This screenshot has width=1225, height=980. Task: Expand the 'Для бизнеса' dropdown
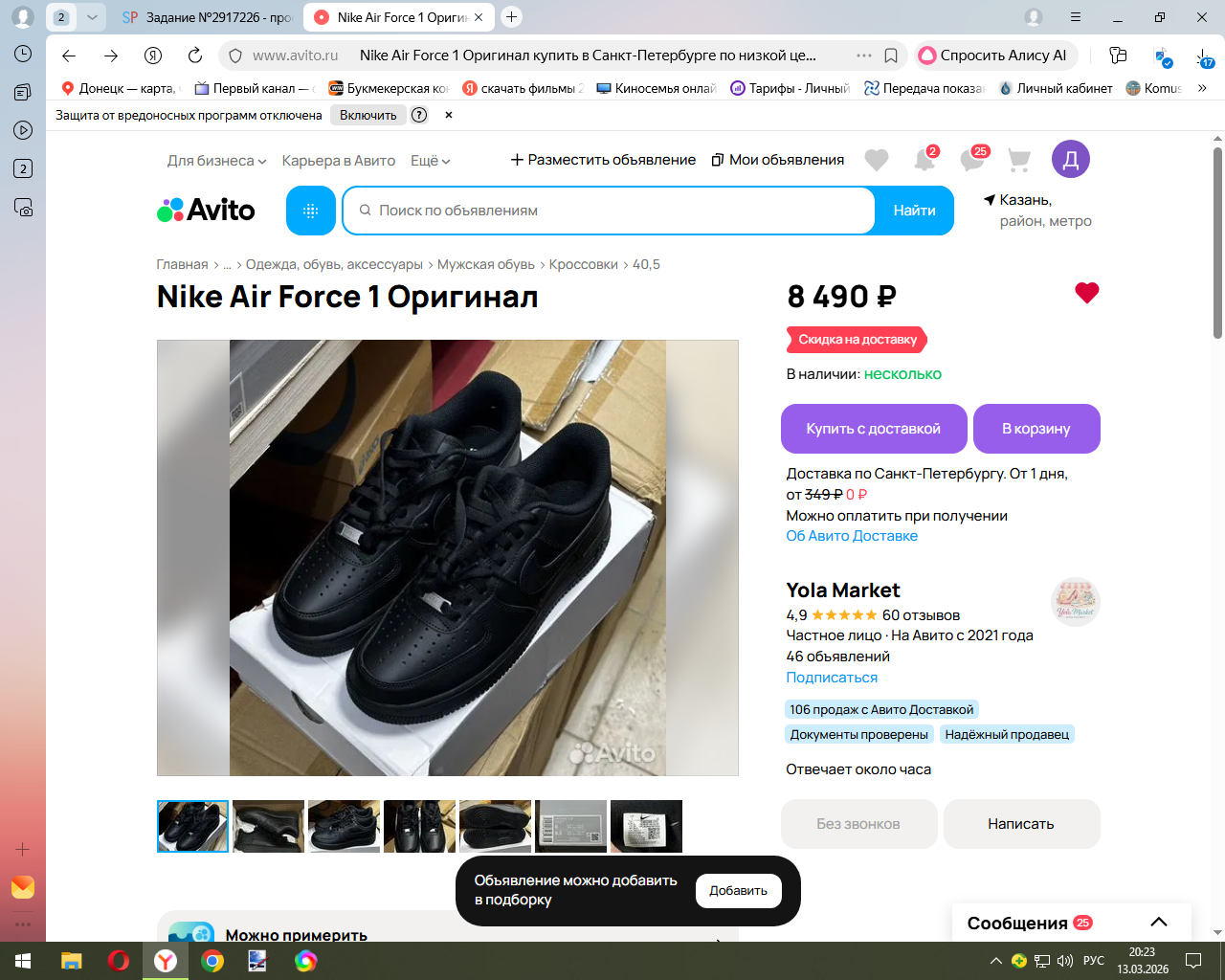(216, 161)
